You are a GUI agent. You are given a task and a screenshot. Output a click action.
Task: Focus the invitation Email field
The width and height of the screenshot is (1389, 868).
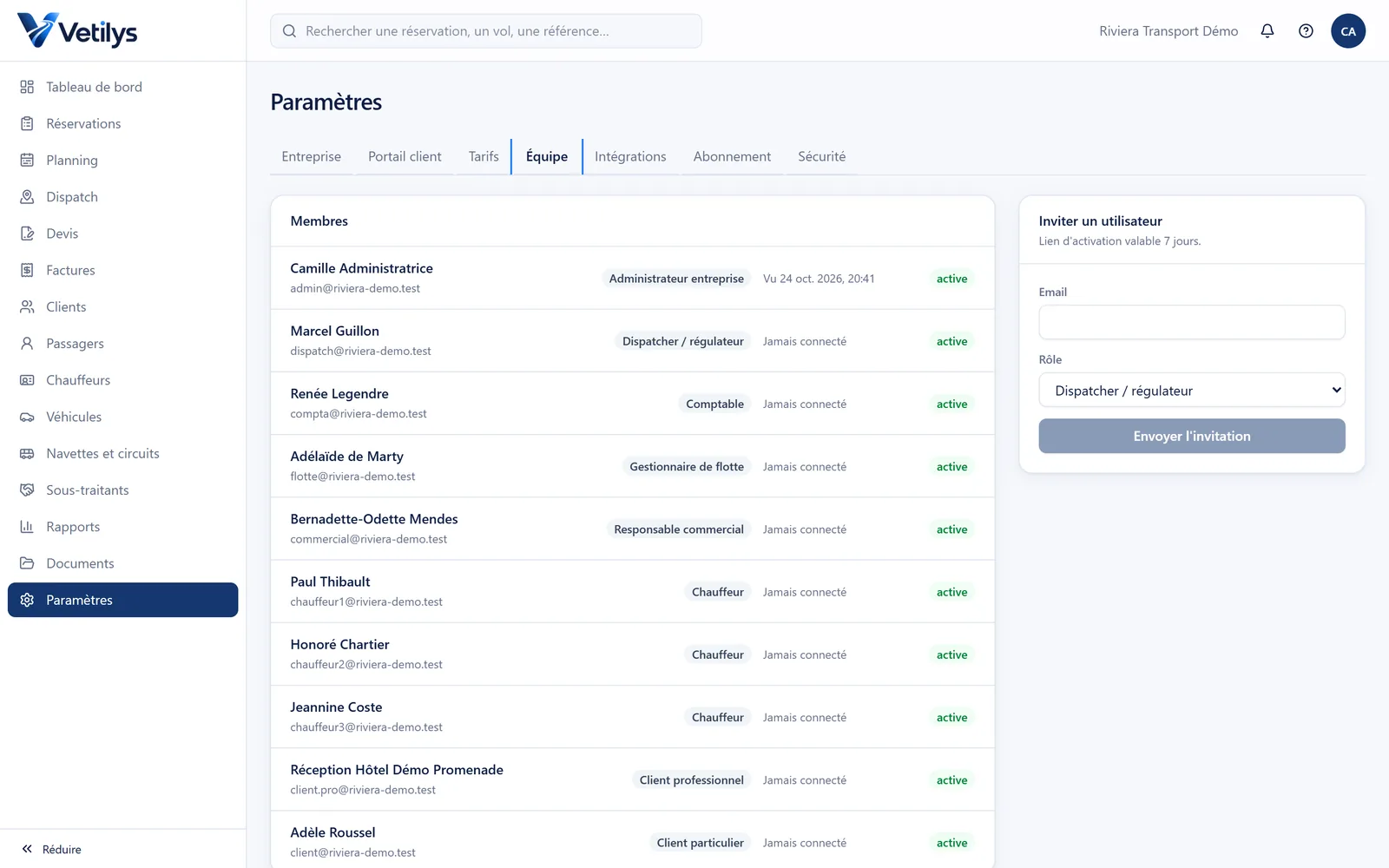pos(1192,322)
